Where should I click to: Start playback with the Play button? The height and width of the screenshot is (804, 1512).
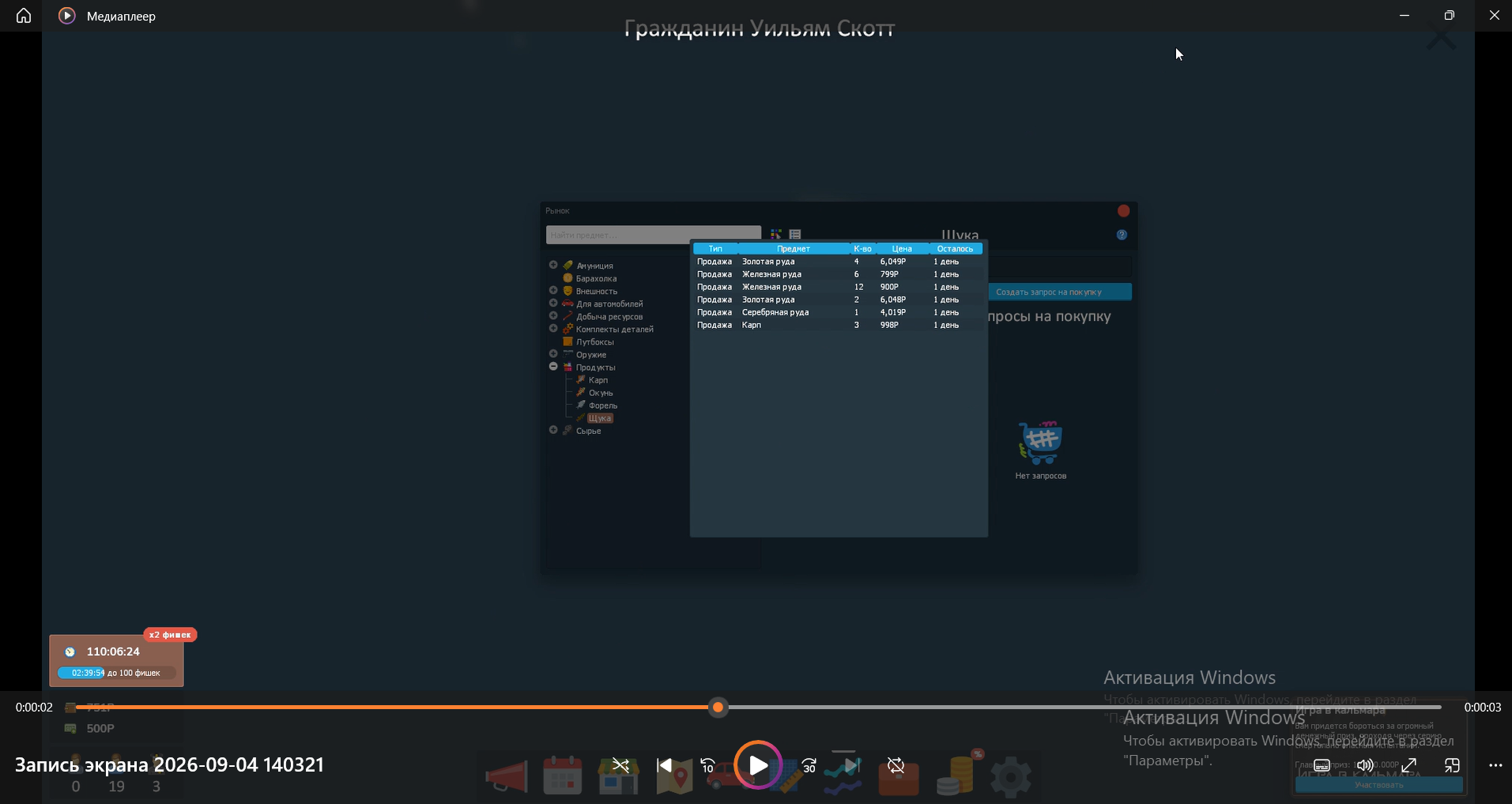point(758,765)
